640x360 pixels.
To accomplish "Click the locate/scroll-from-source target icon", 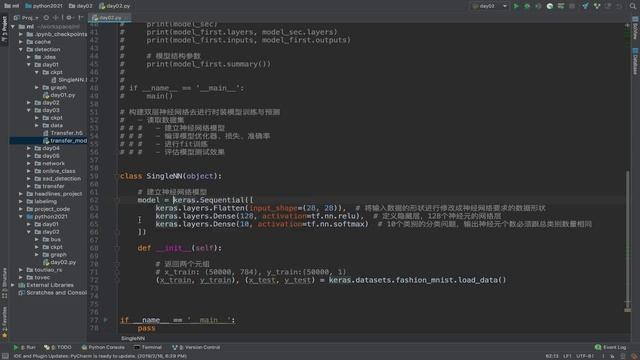I will 46,18.
